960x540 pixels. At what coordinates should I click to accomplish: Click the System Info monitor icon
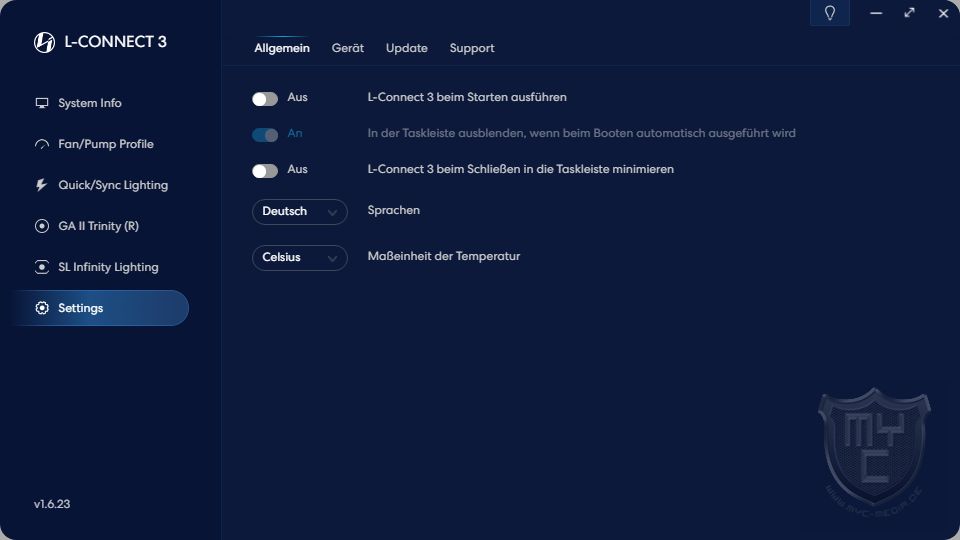tap(42, 103)
